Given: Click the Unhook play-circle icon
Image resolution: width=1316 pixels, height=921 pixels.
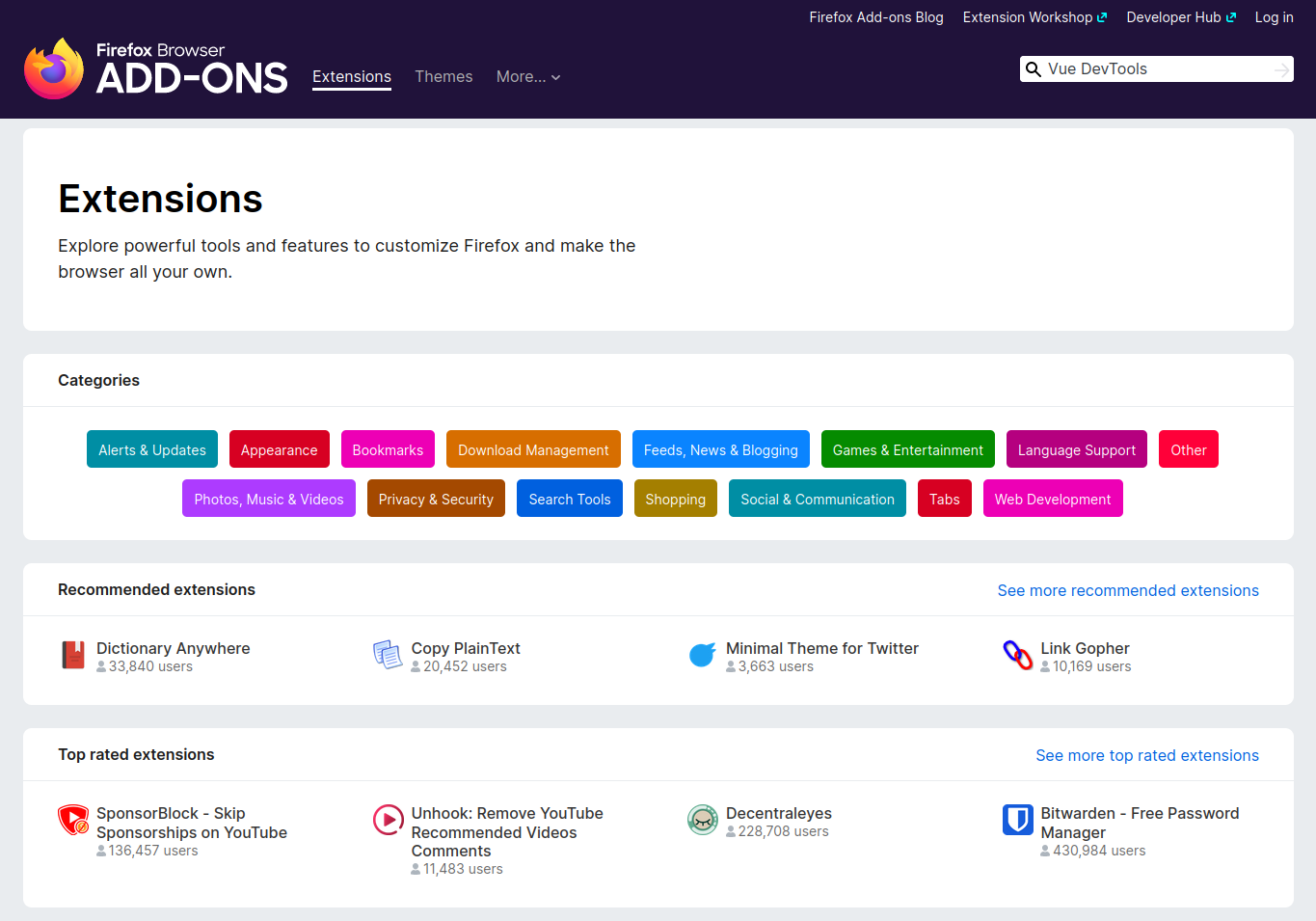Looking at the screenshot, I should pyautogui.click(x=388, y=820).
